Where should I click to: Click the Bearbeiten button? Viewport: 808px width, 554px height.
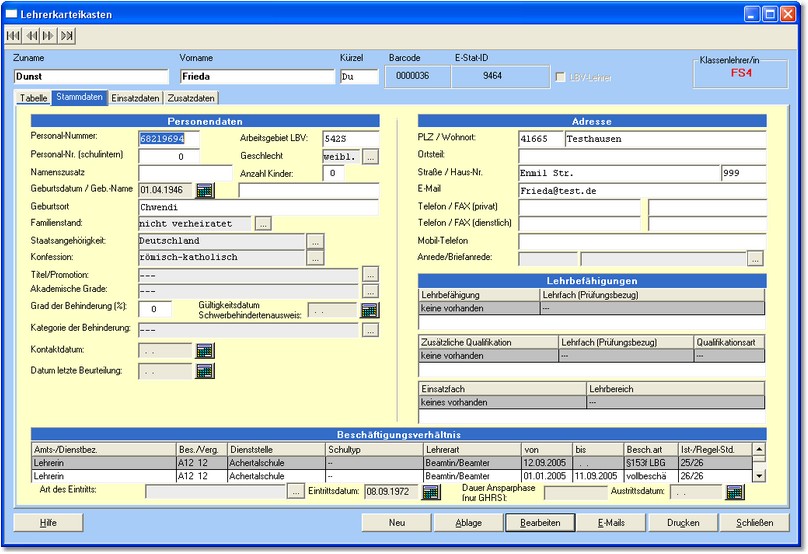coord(540,523)
